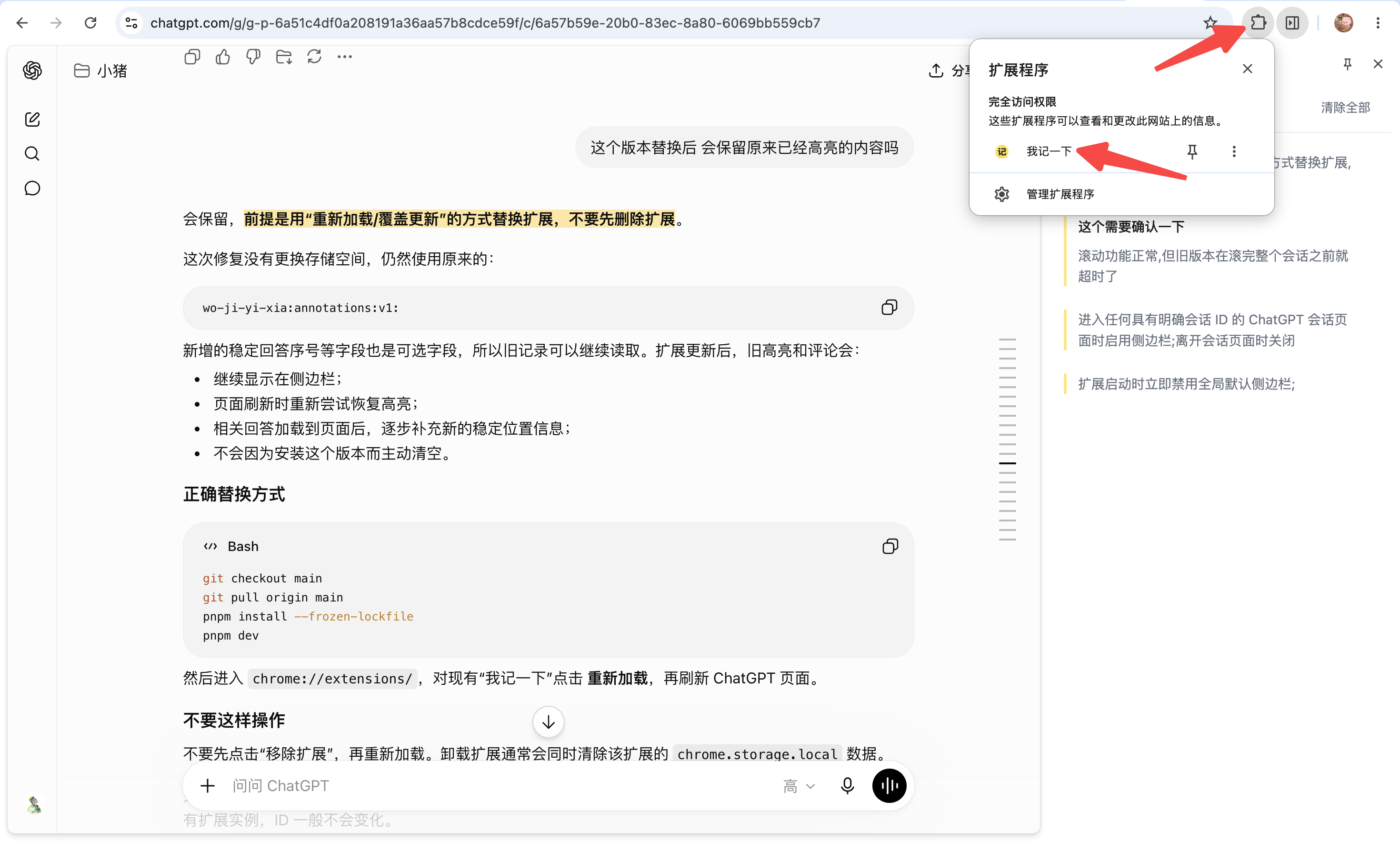Close the 扩展程序 popup
This screenshot has width=1400, height=841.
(x=1248, y=69)
